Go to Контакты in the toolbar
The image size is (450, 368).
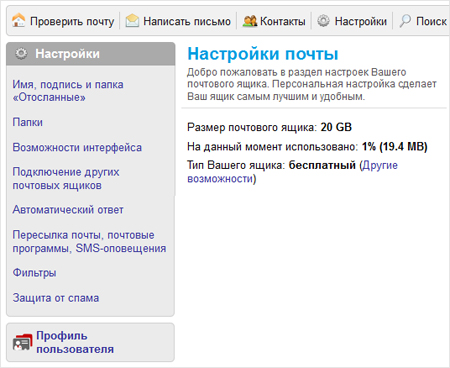tap(283, 21)
